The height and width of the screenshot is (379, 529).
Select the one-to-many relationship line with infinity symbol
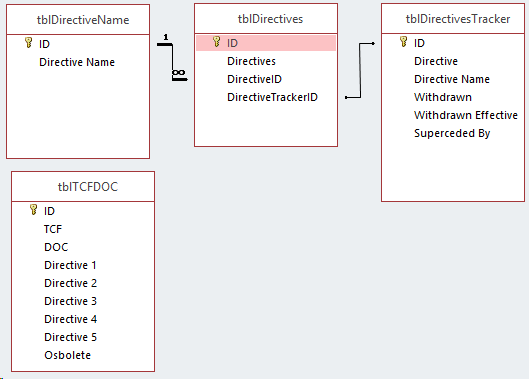pos(172,61)
